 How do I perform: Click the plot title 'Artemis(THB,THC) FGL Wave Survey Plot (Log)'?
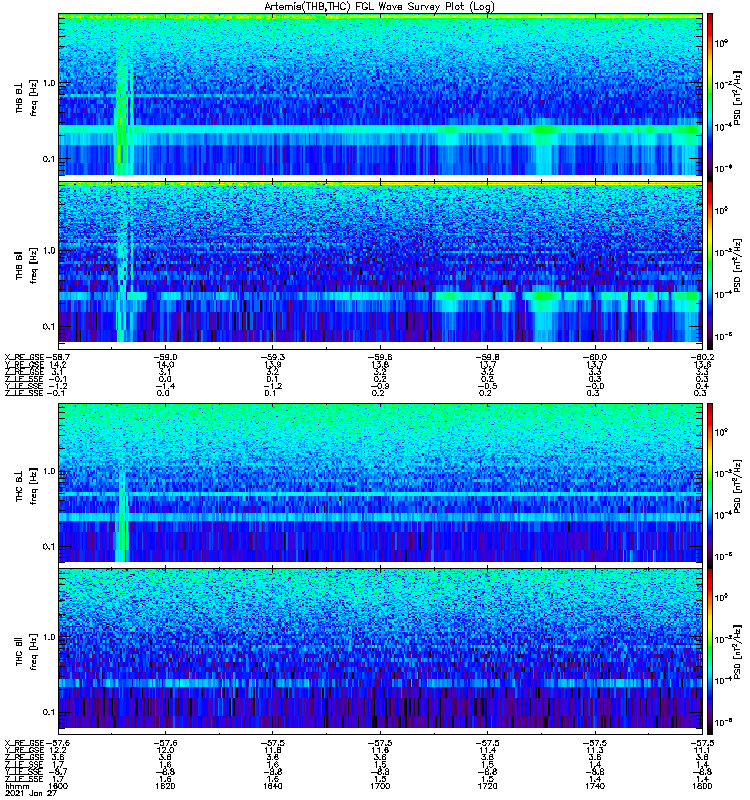point(379,7)
